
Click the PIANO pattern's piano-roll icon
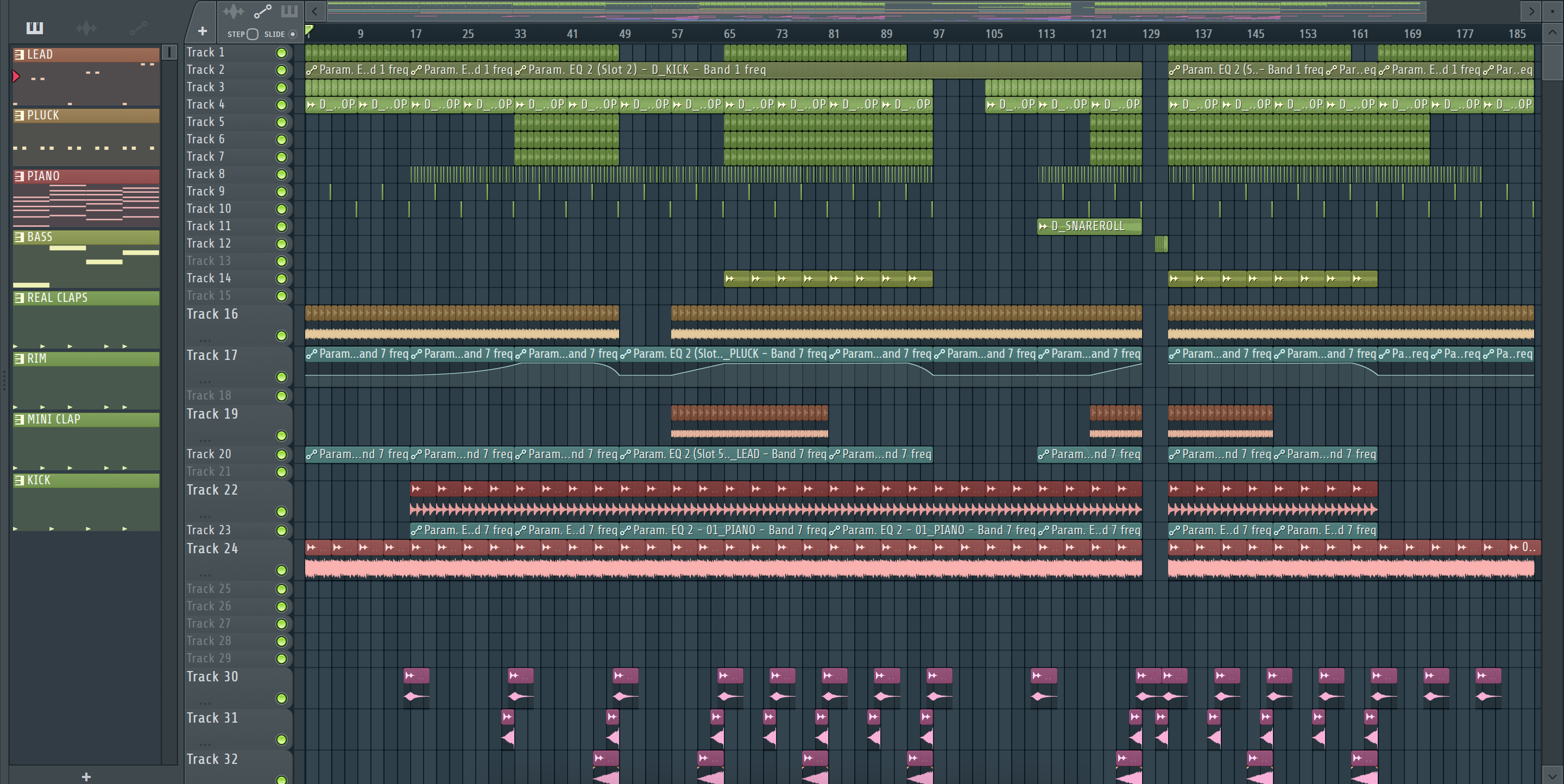coord(20,176)
